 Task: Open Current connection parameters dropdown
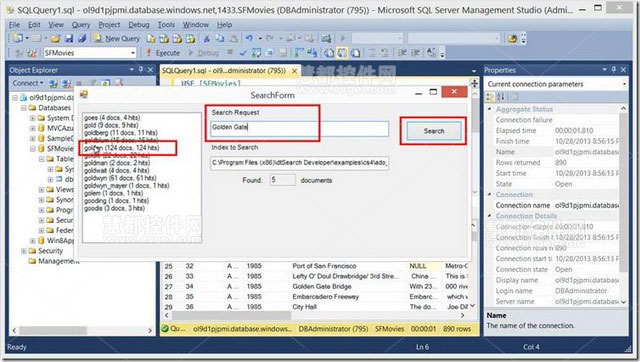click(x=624, y=84)
